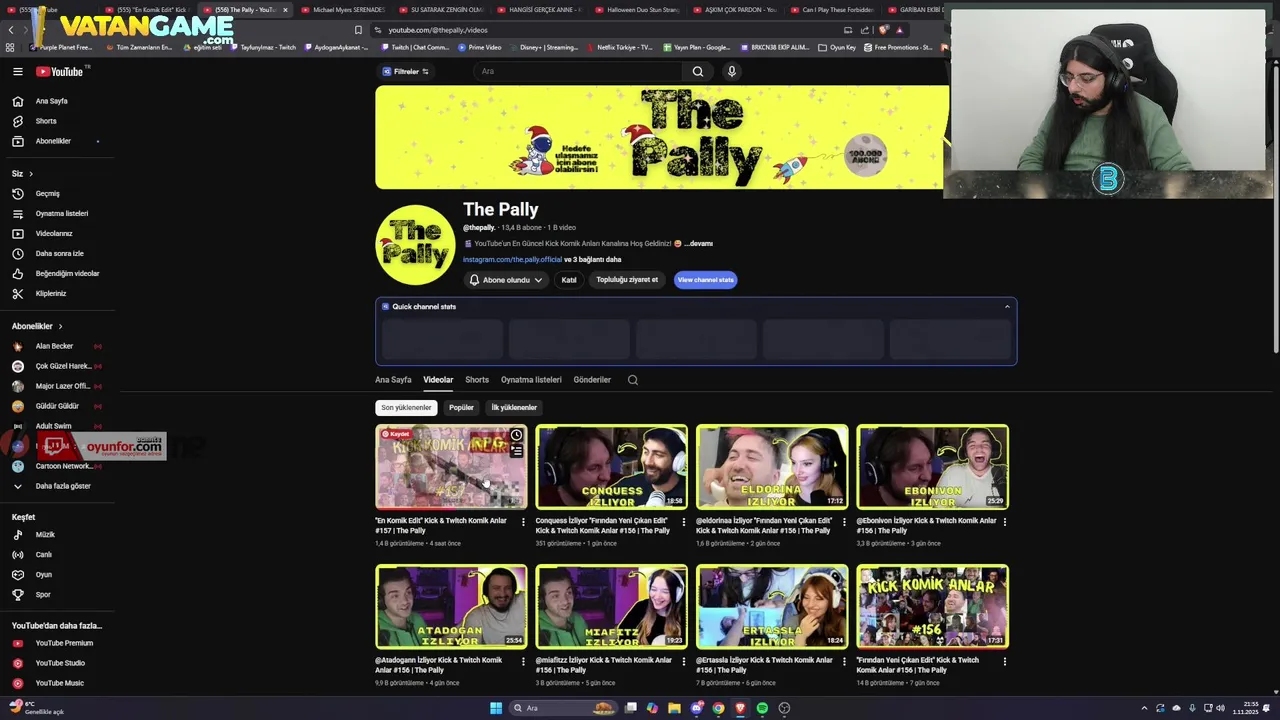Open the Abone olundu subscription dropdown
The width and height of the screenshot is (1280, 720).
506,280
